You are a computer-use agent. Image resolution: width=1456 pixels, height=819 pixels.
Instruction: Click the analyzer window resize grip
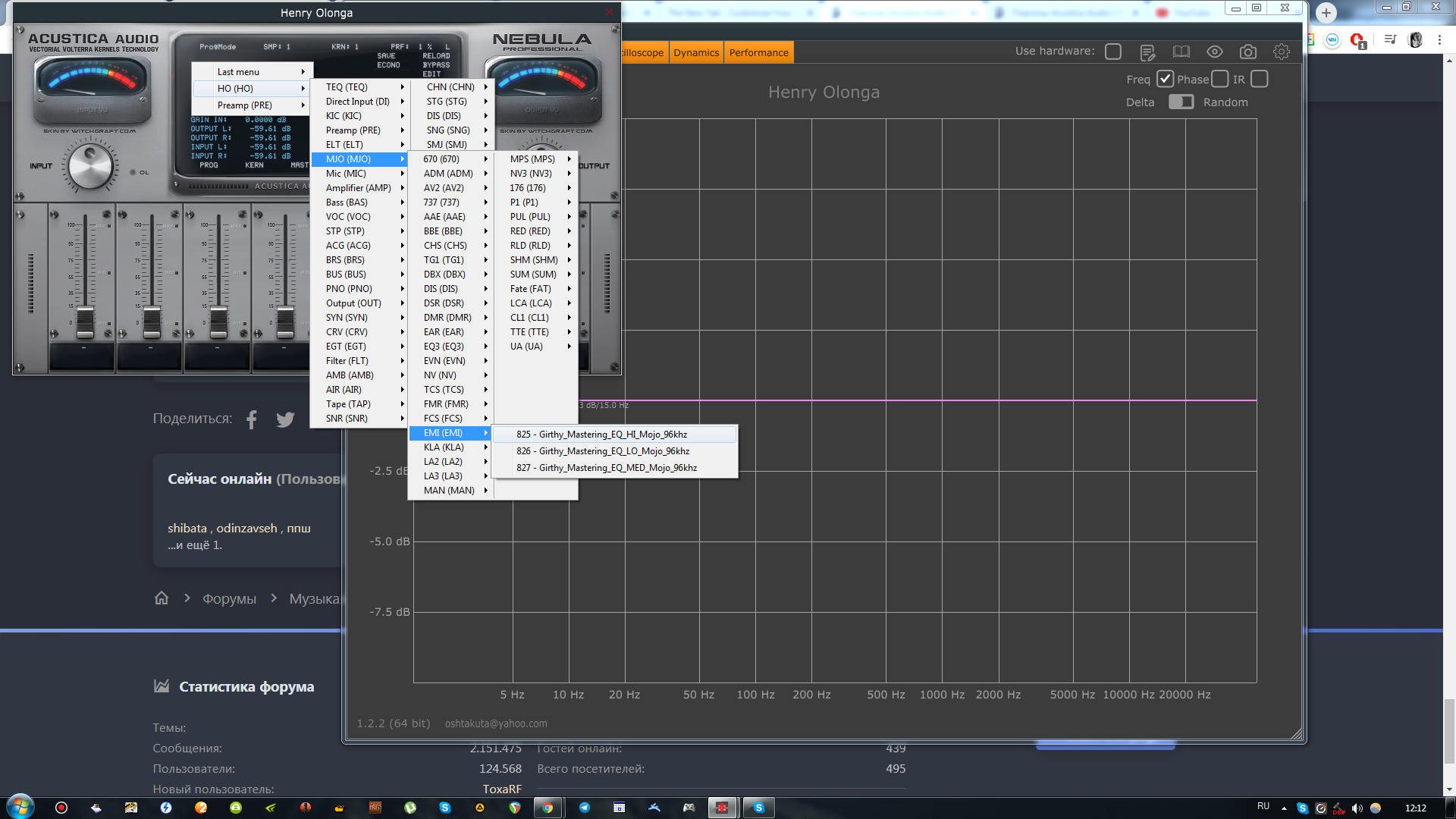pyautogui.click(x=1296, y=733)
